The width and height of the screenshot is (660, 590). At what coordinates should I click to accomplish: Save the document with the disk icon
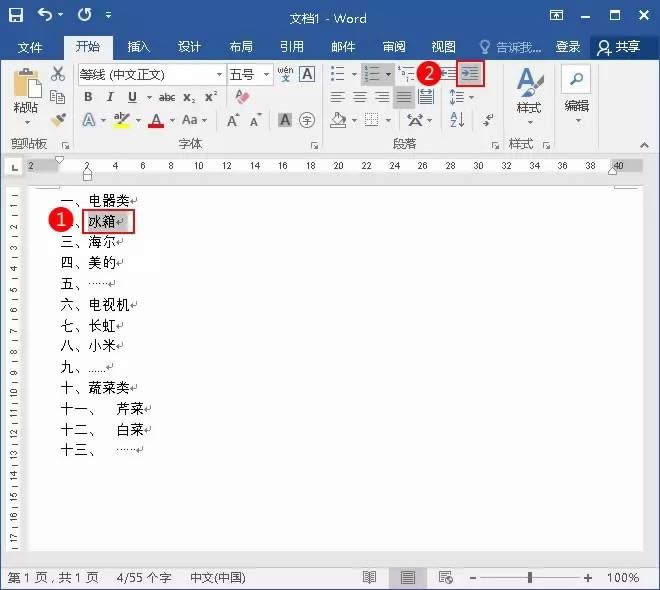(x=16, y=16)
